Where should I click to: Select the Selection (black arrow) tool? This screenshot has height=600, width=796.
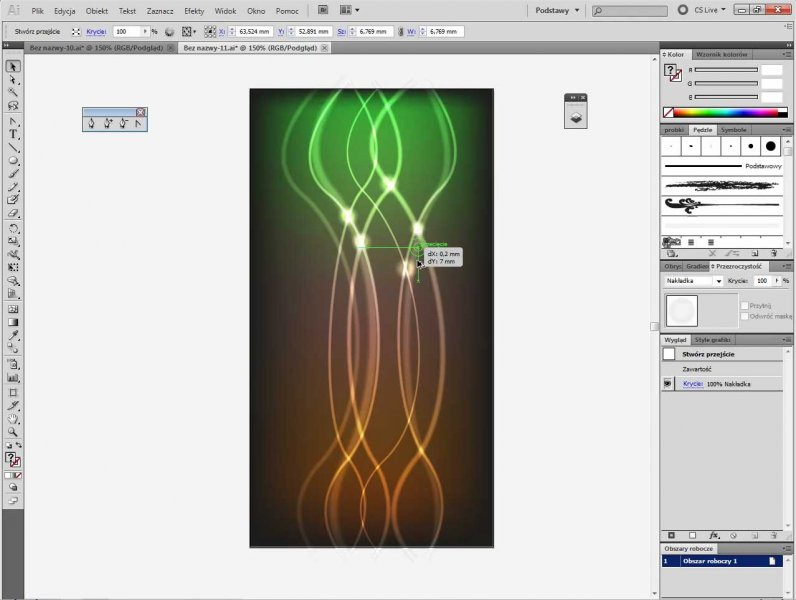pyautogui.click(x=14, y=66)
